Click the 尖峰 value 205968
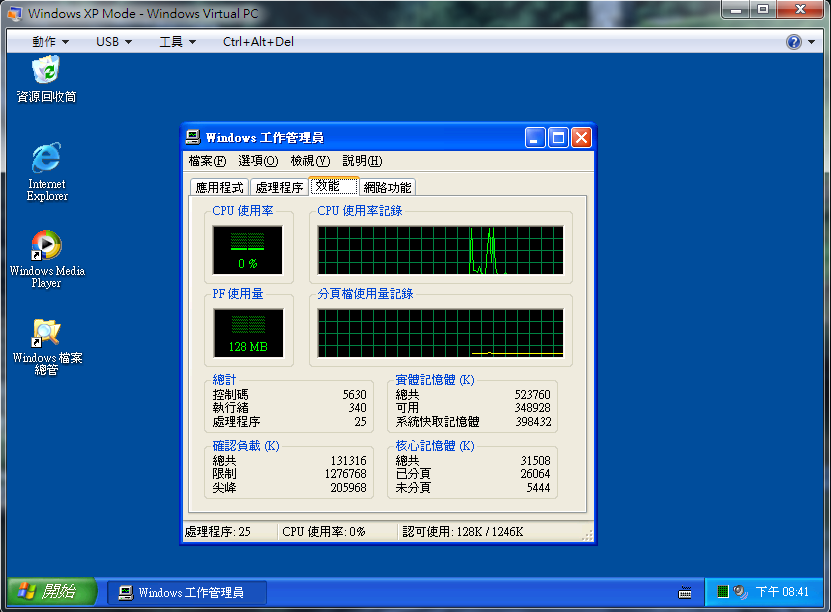Image resolution: width=831 pixels, height=612 pixels. [x=348, y=487]
